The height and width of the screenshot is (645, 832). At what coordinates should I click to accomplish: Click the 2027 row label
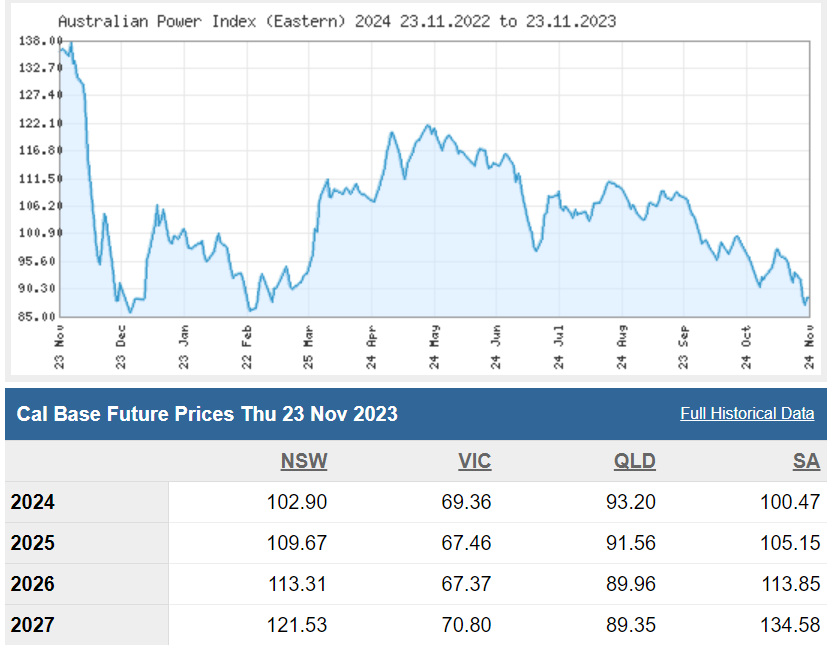(x=33, y=625)
